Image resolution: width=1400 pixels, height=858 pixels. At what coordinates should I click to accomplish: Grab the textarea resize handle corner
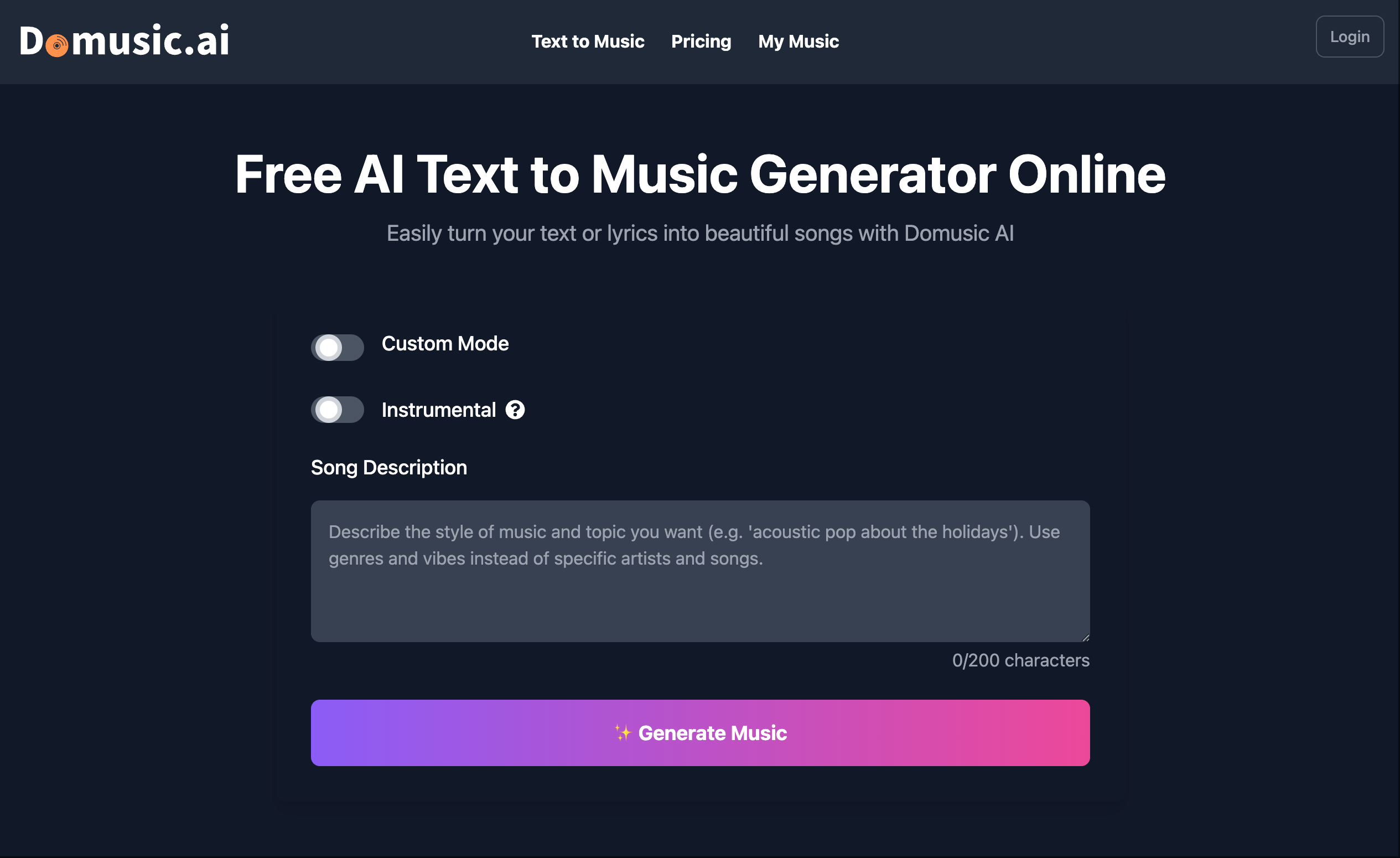point(1085,638)
